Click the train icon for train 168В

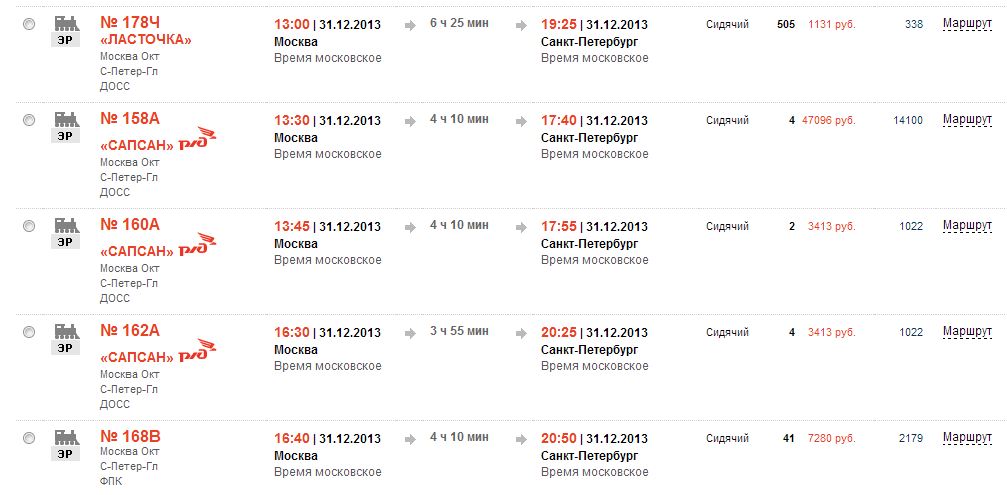coord(66,437)
